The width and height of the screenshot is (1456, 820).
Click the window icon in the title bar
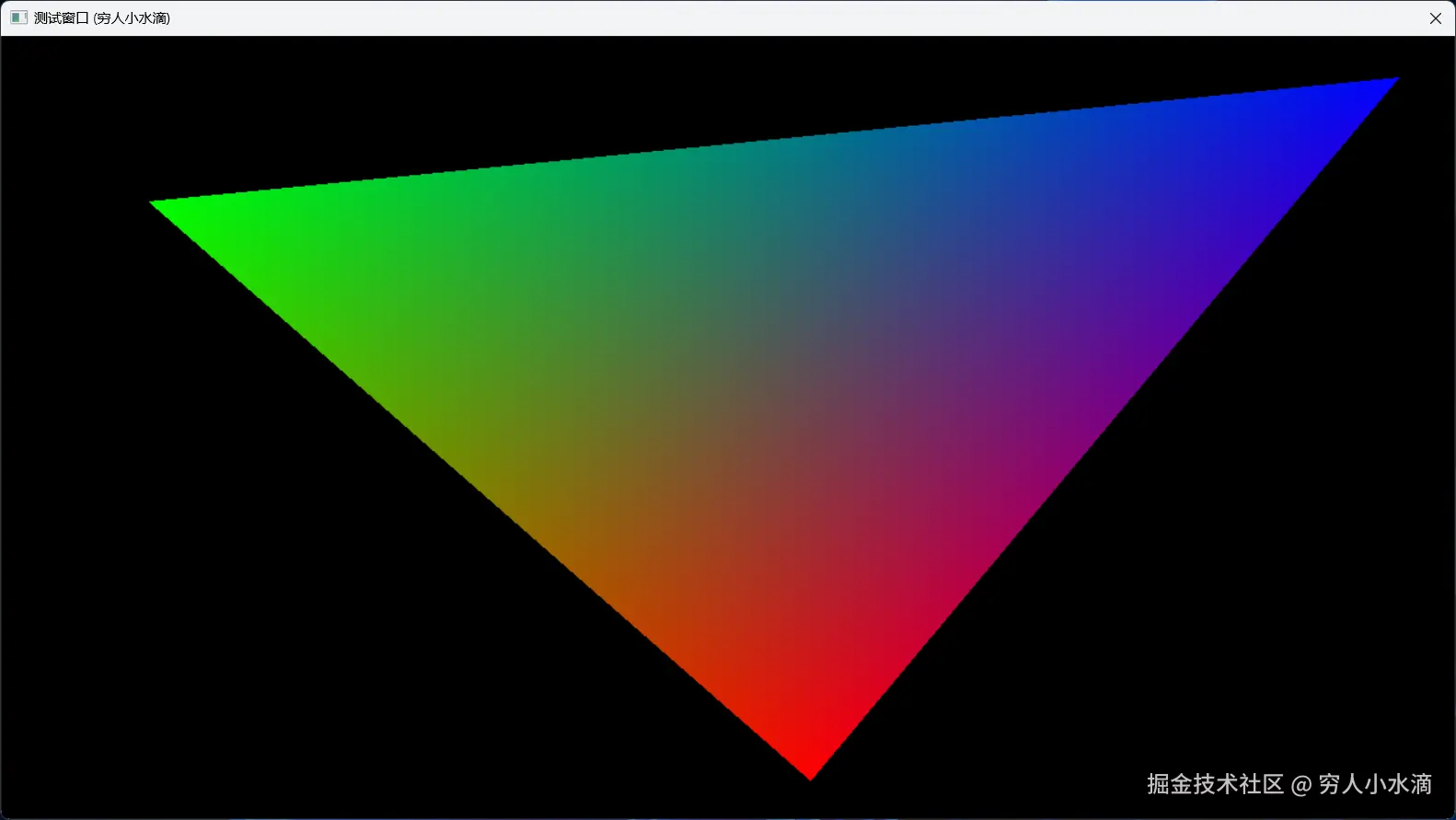tap(18, 17)
